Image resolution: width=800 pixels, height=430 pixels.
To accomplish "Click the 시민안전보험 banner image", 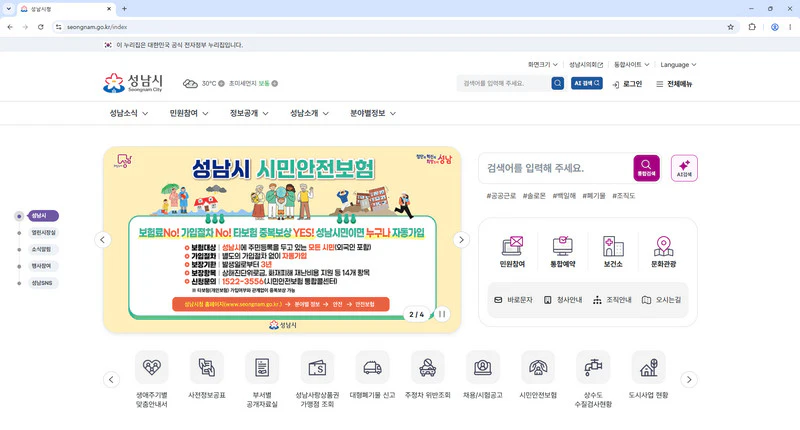I will pos(282,240).
